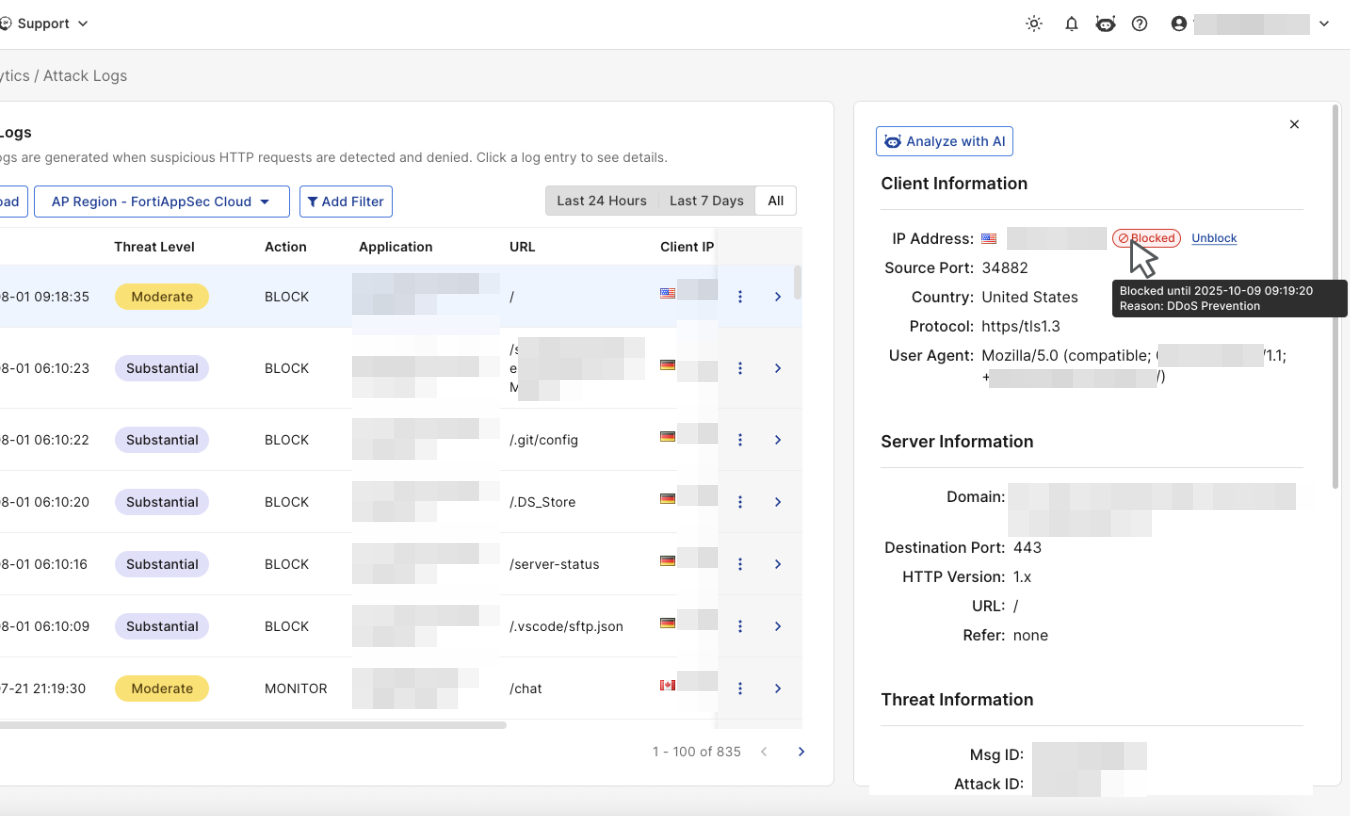Click the Analyze with AI button
The height and width of the screenshot is (816, 1350).
click(x=944, y=142)
